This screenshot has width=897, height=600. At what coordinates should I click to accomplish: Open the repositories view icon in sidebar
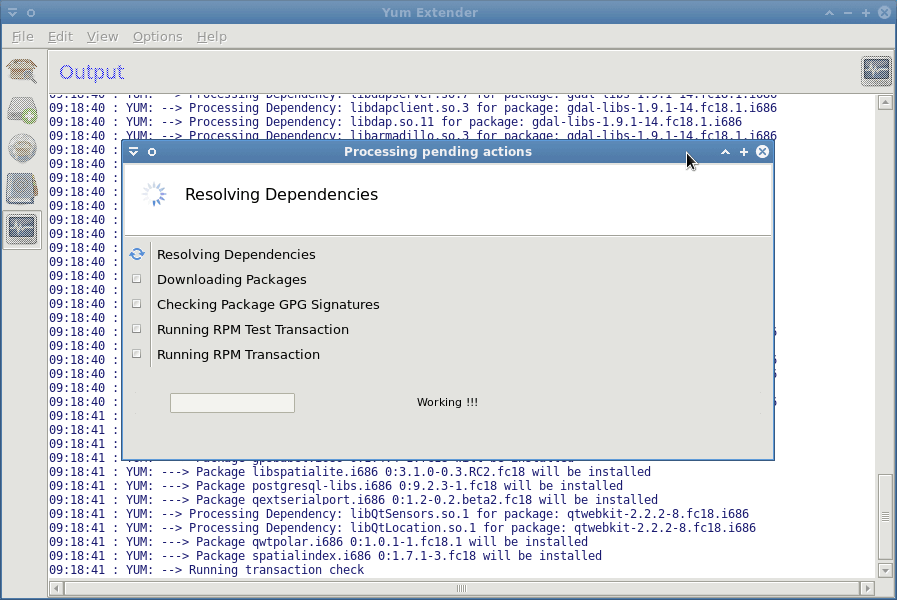(x=22, y=148)
